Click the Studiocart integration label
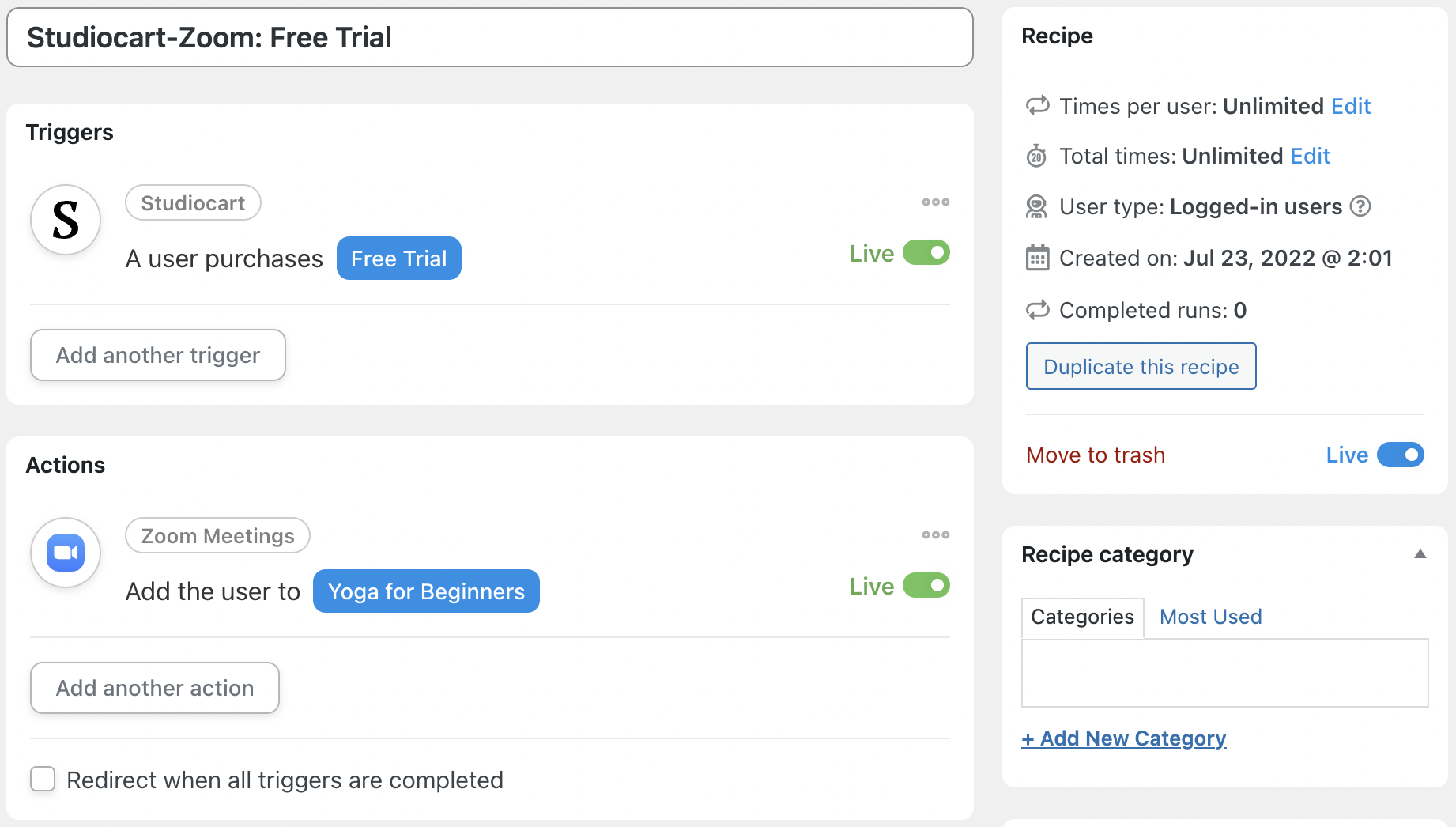 pos(193,203)
